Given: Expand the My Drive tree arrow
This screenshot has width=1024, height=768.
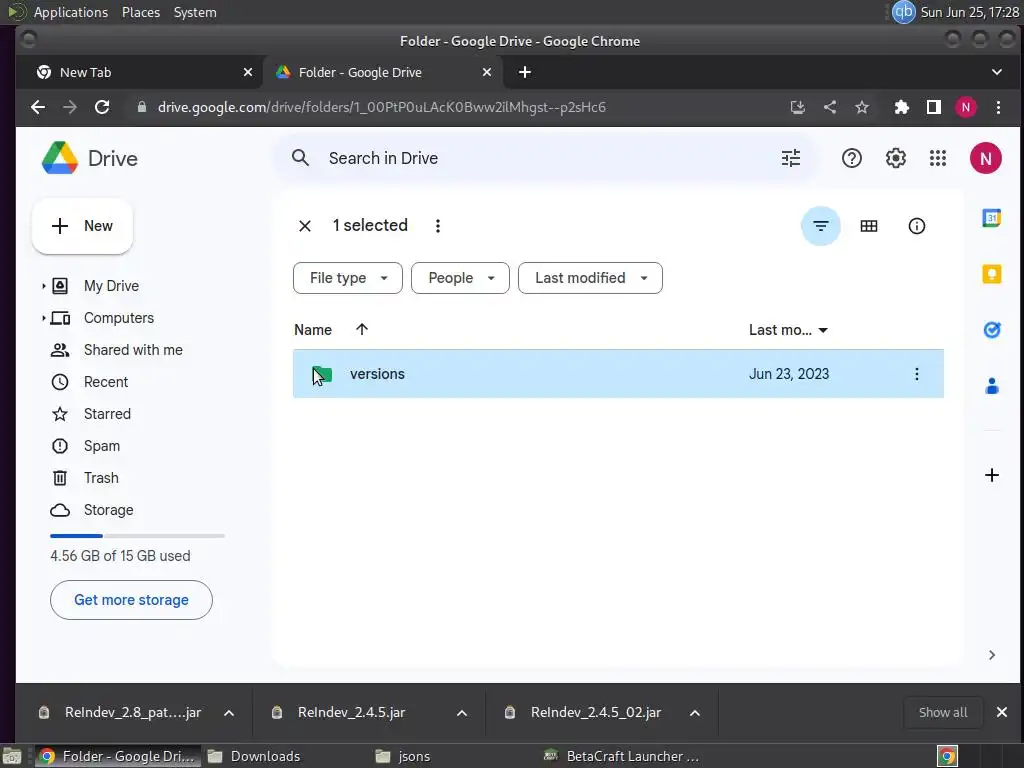Looking at the screenshot, I should pos(43,286).
